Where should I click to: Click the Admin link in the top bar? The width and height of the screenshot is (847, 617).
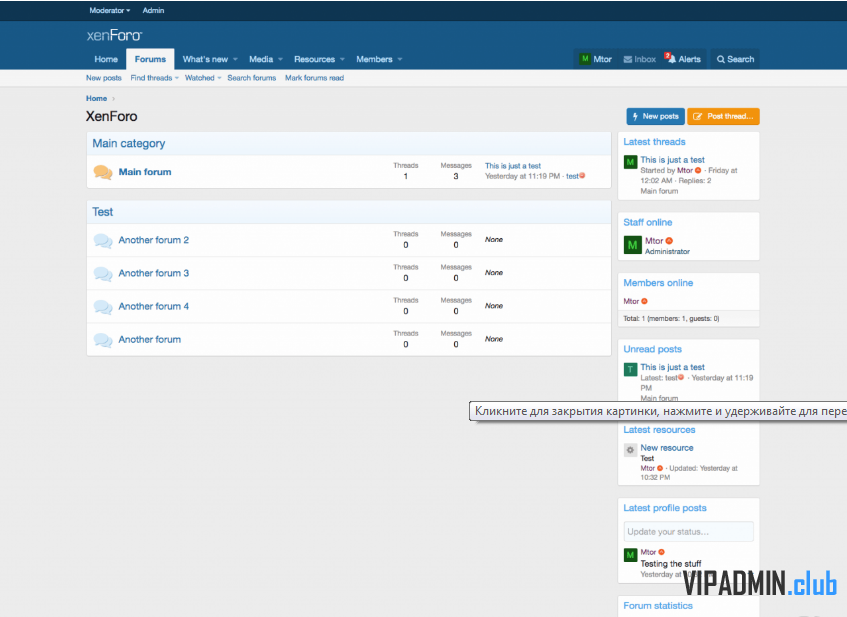pos(153,10)
